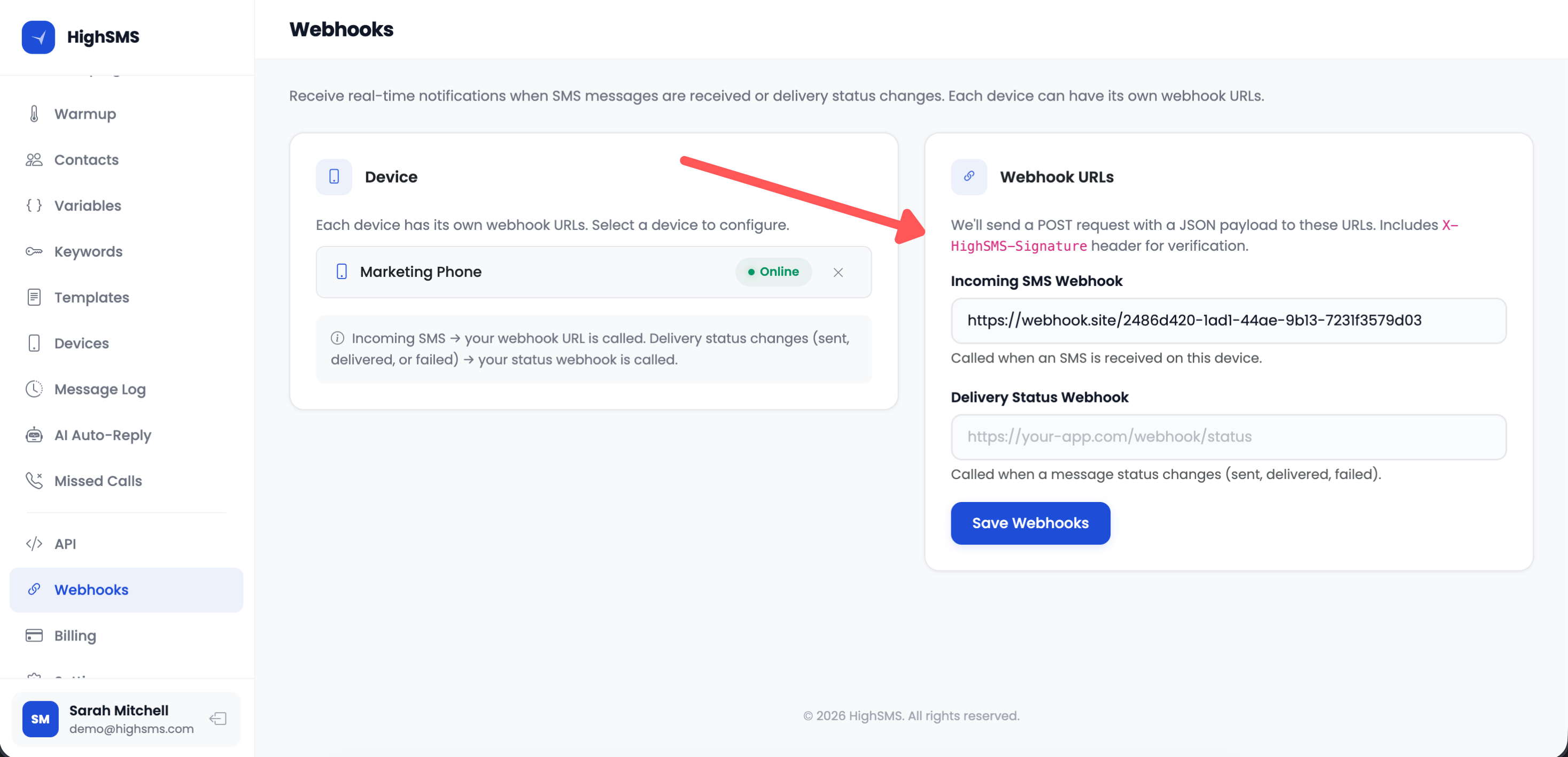Open Templates via the document icon
1568x757 pixels.
coord(34,297)
